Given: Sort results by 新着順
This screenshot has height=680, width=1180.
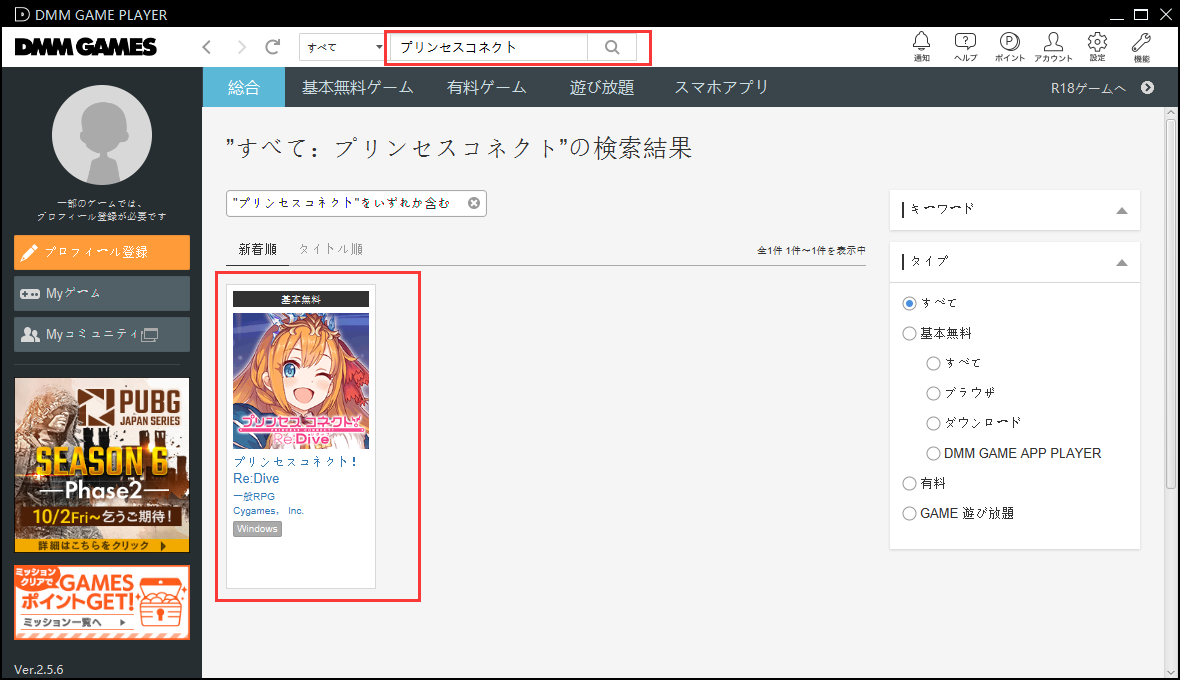Looking at the screenshot, I should click(x=257, y=250).
